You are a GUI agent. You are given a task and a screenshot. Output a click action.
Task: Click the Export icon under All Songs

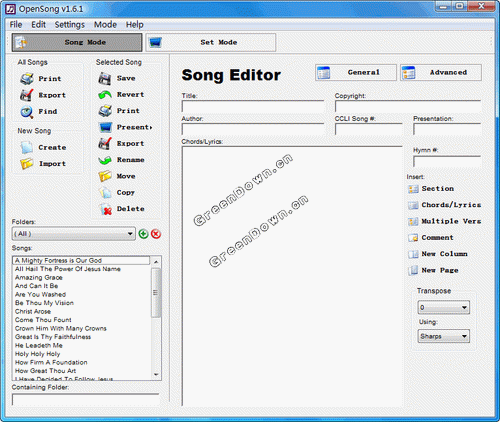click(27, 95)
